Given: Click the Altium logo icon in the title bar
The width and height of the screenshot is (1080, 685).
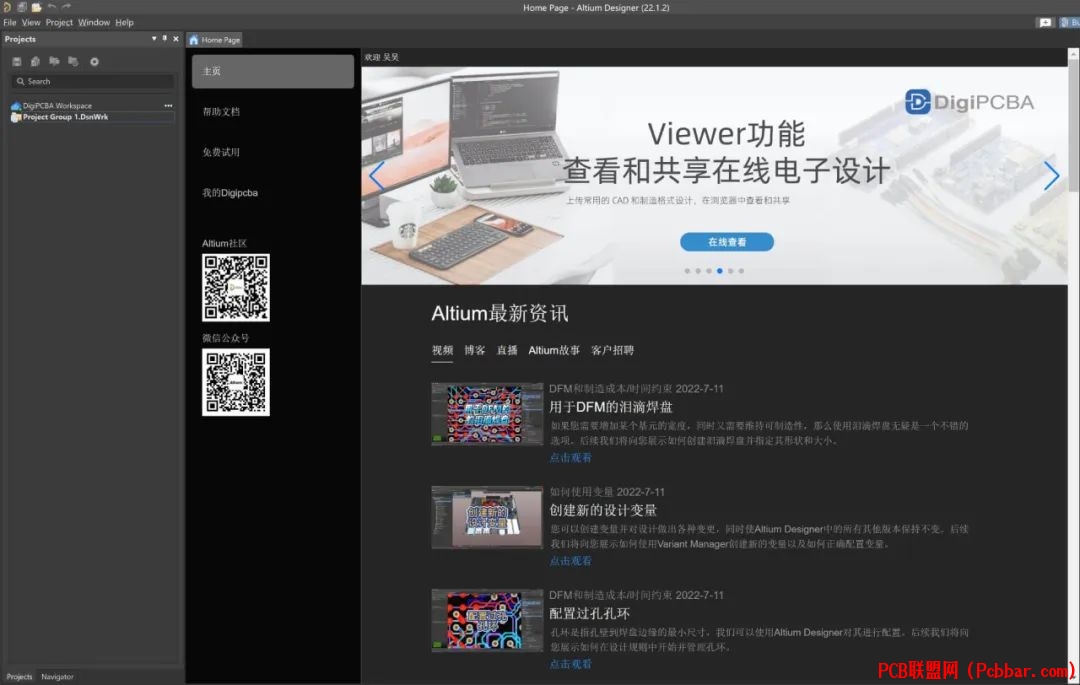Looking at the screenshot, I should coord(6,7).
